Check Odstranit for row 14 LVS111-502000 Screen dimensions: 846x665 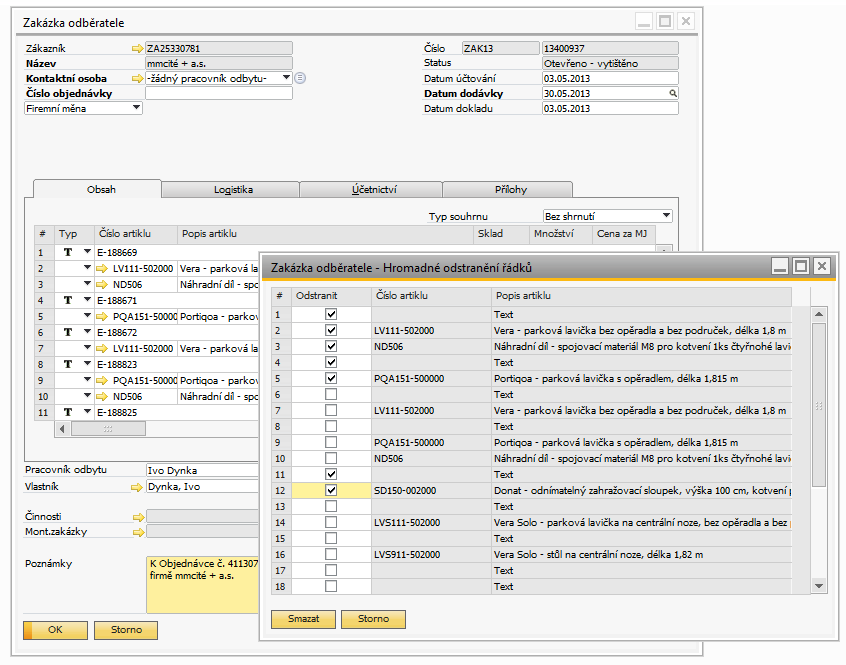pos(331,522)
